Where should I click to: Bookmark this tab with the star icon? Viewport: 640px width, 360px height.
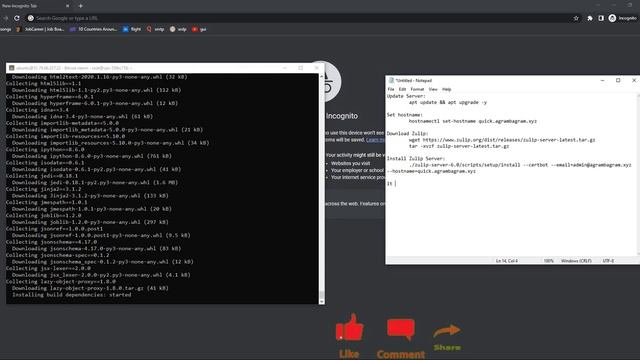click(576, 18)
